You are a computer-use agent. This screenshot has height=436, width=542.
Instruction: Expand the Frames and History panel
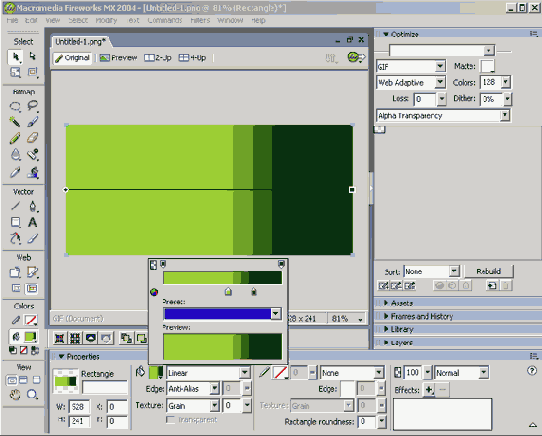pyautogui.click(x=422, y=316)
